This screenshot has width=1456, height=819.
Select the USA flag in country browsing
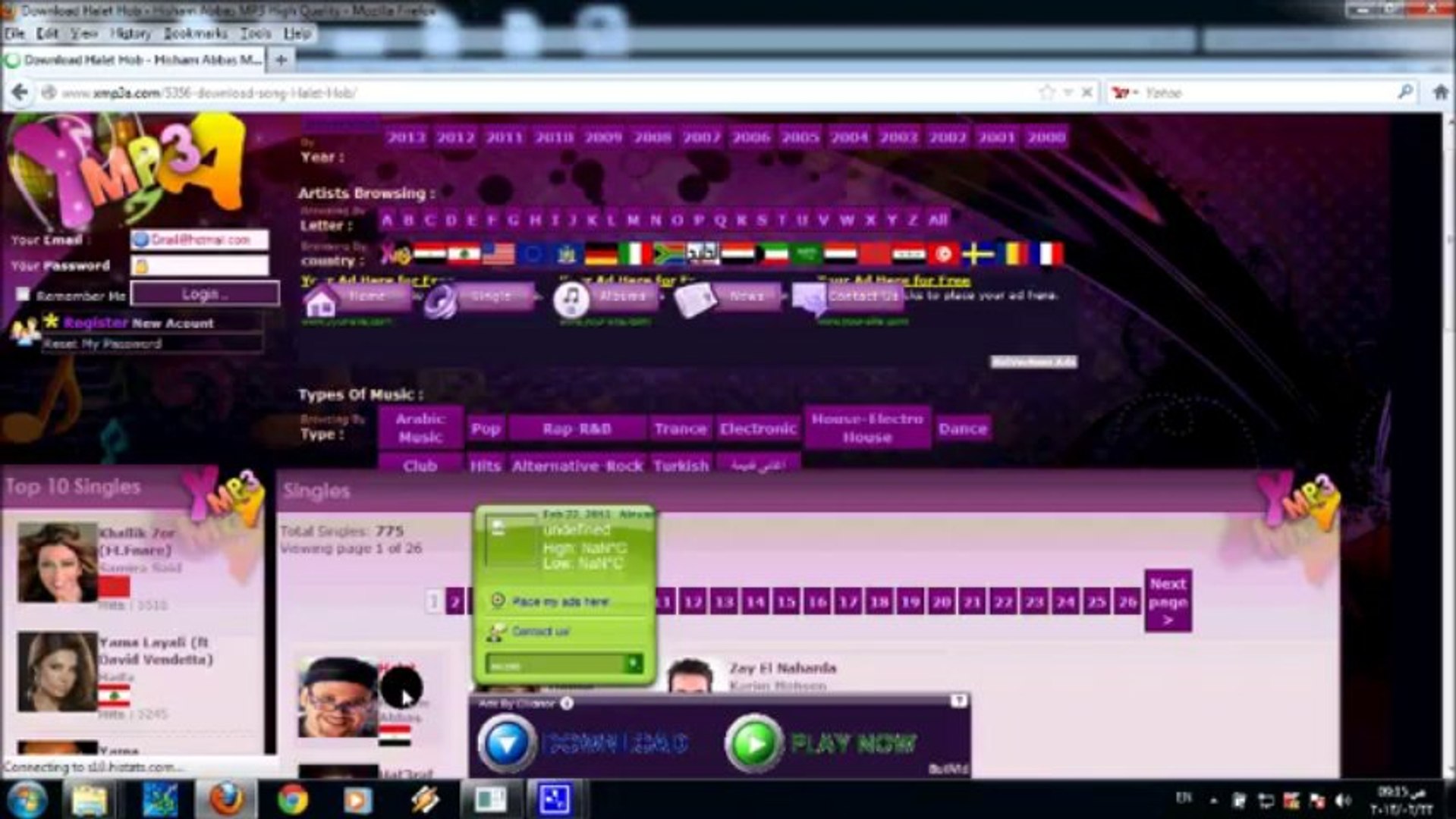[x=498, y=253]
